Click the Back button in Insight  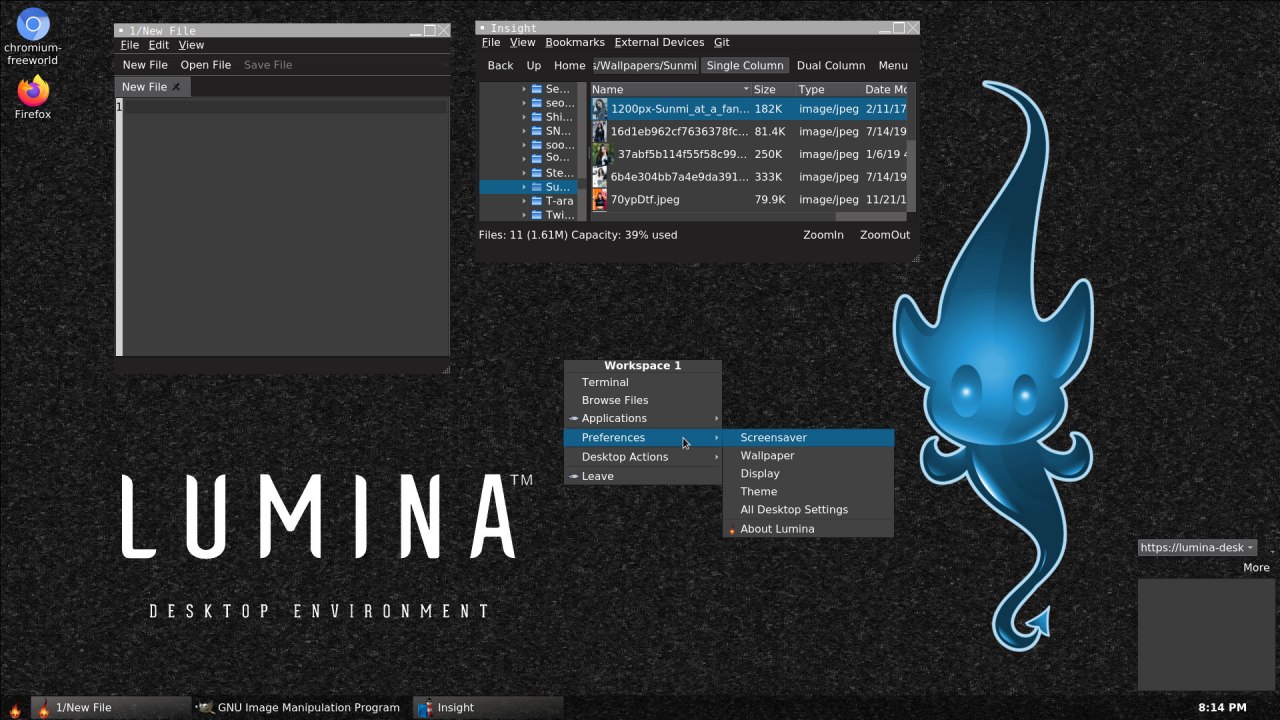point(500,66)
